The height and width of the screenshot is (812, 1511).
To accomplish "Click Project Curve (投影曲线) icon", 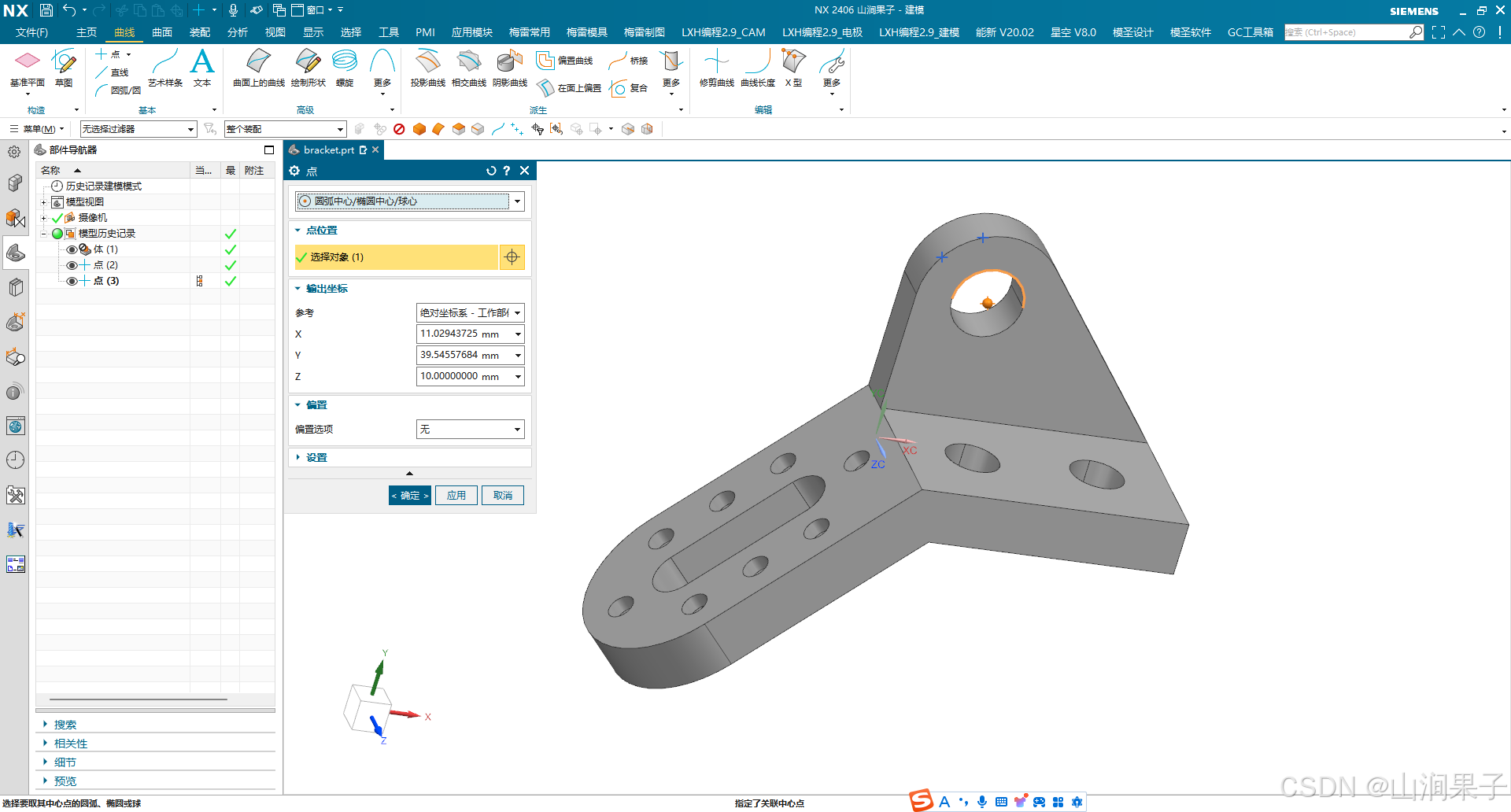I will point(427,68).
